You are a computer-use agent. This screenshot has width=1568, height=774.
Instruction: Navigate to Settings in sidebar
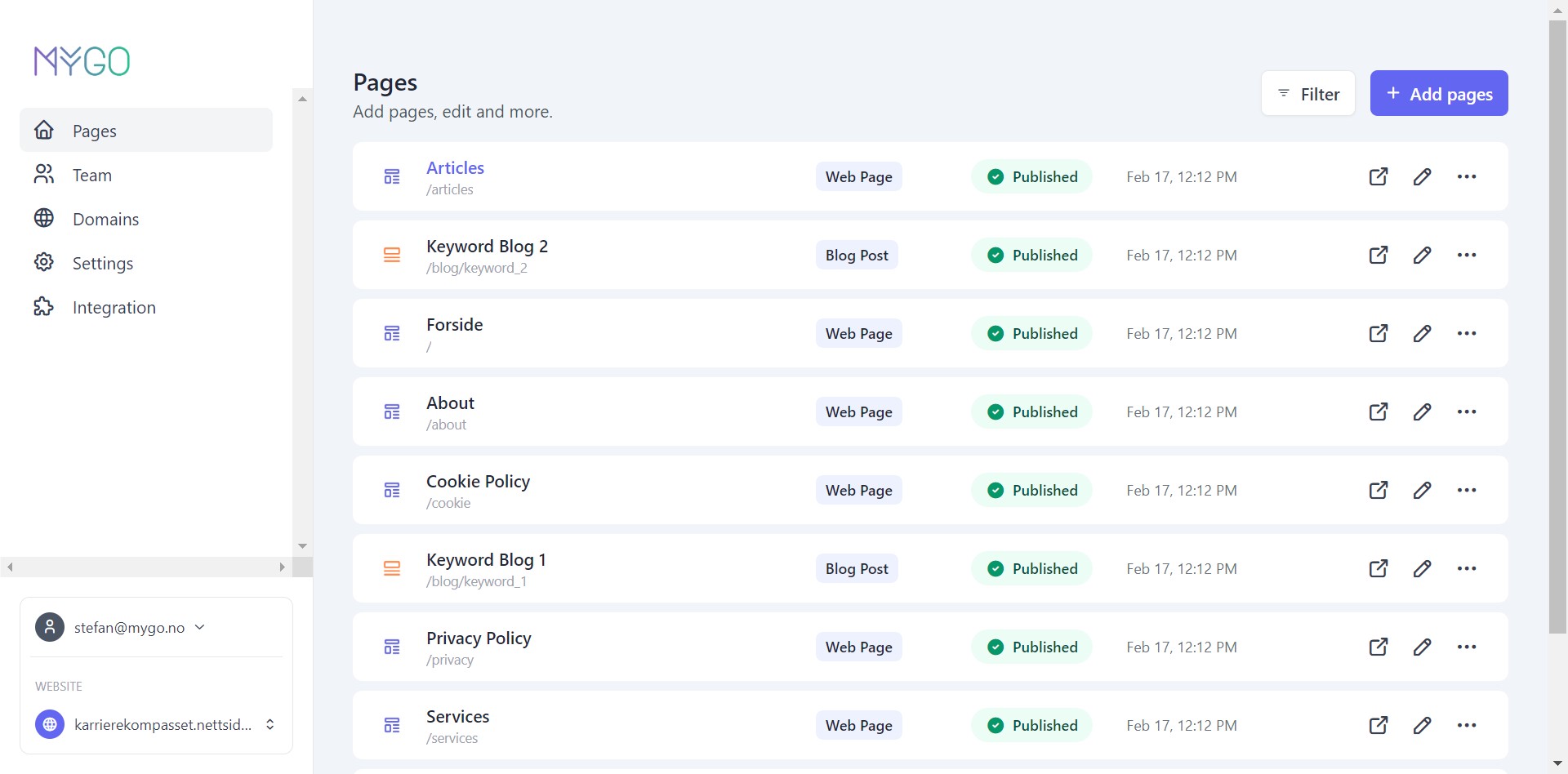click(102, 264)
